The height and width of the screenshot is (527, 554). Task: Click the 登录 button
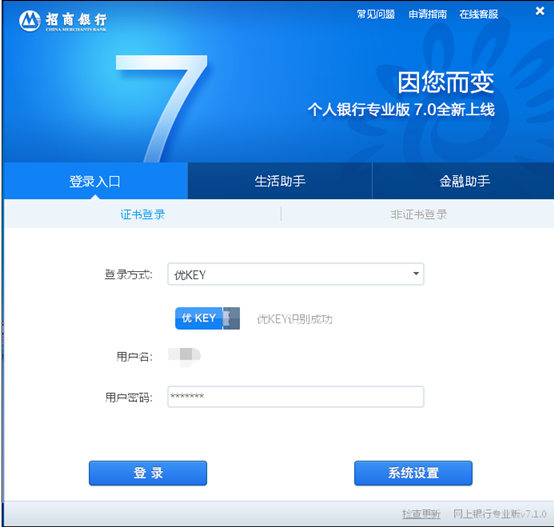[x=148, y=473]
